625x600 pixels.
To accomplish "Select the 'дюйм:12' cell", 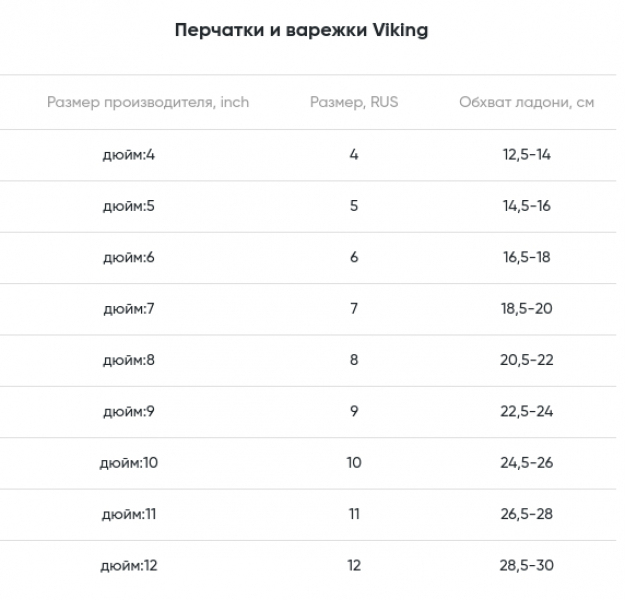I will click(129, 565).
